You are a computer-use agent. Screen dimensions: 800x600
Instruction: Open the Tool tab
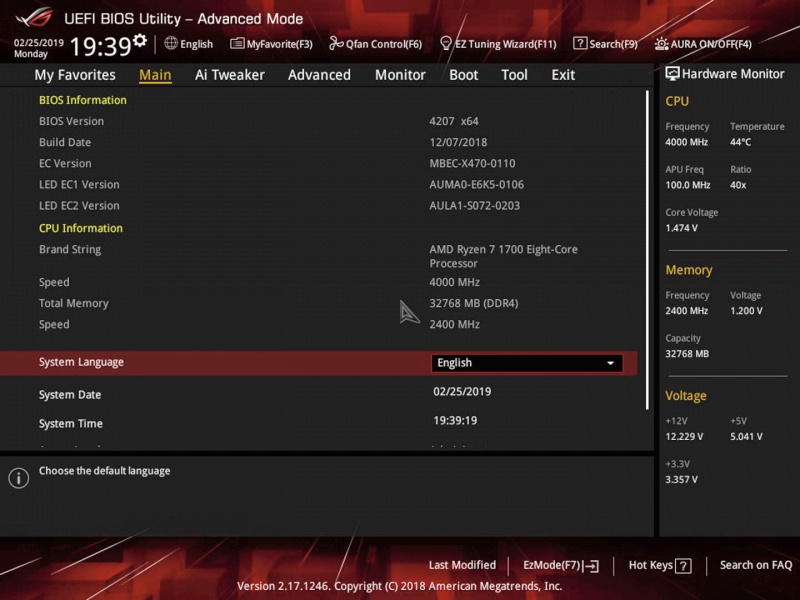(x=514, y=75)
